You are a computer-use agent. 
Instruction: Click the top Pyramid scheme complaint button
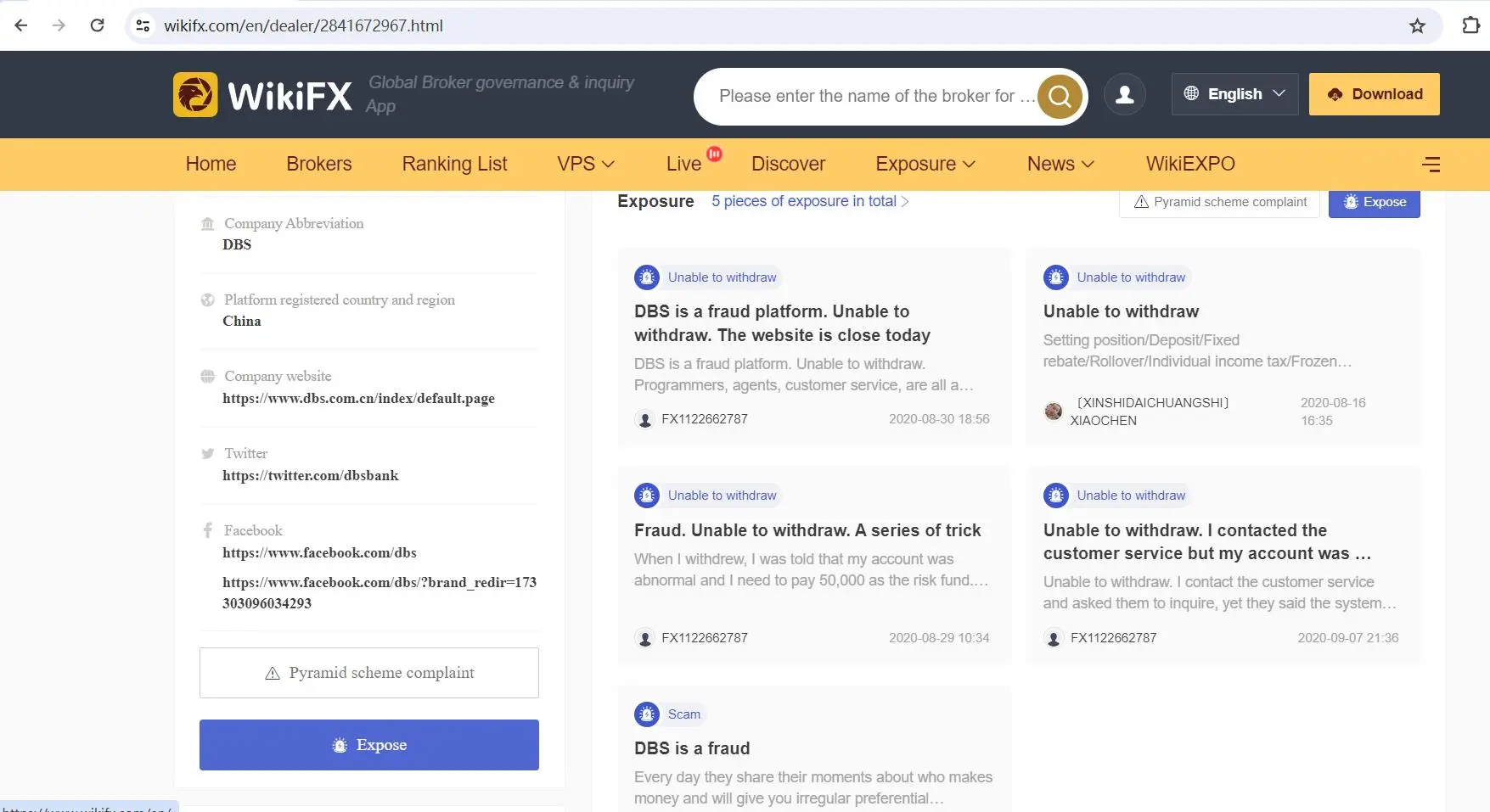tap(1219, 203)
